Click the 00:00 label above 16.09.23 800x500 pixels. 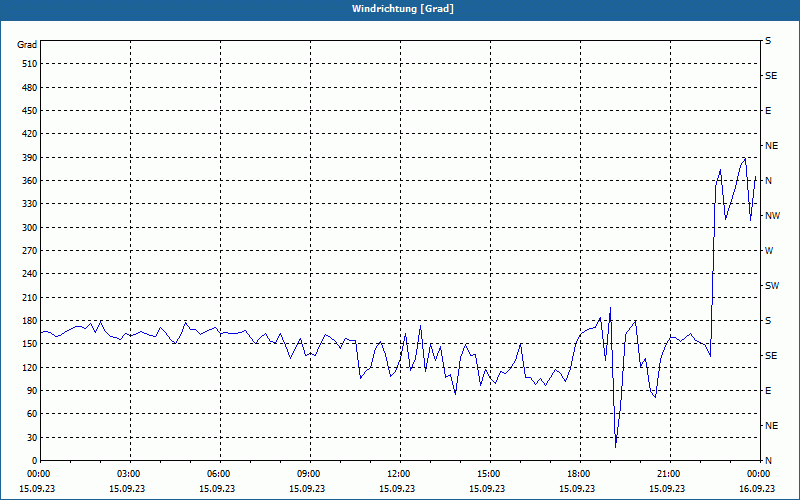point(758,473)
